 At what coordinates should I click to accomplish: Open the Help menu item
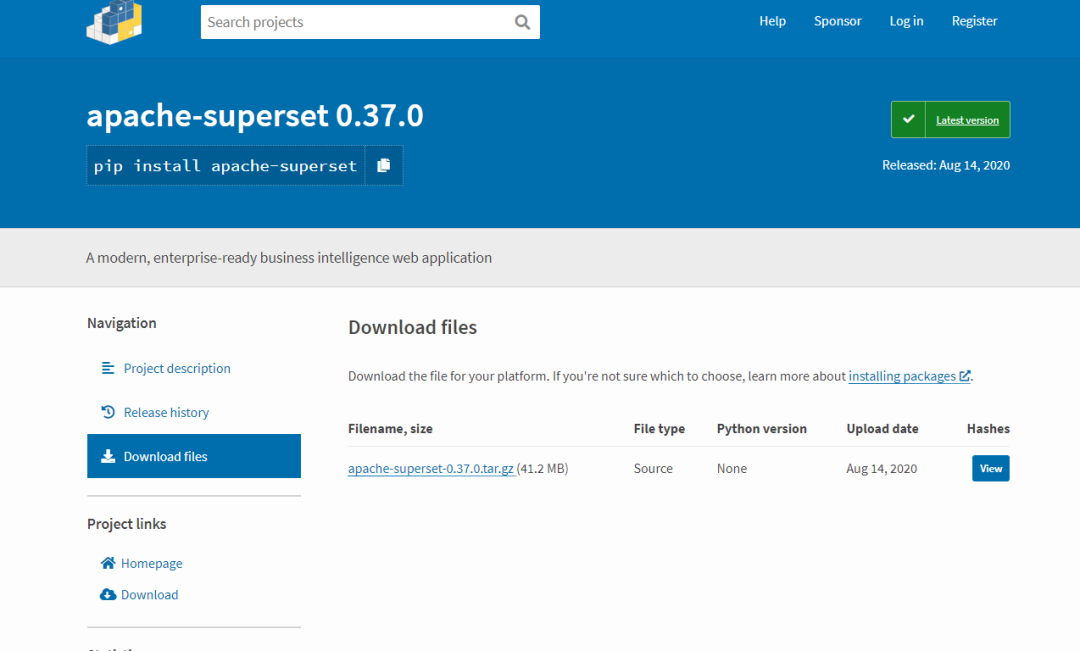772,21
